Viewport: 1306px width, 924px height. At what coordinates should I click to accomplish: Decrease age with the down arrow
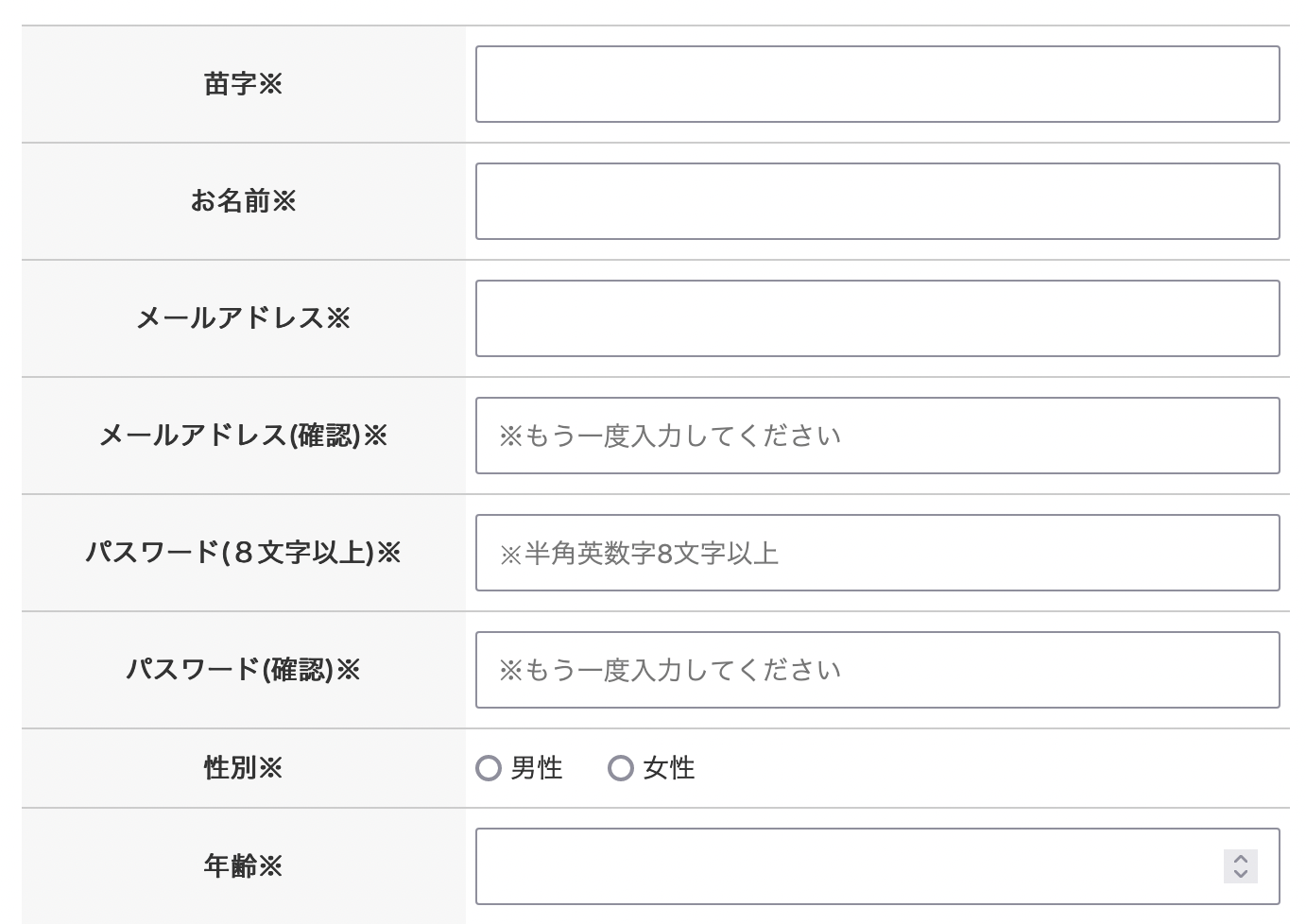coord(1240,874)
